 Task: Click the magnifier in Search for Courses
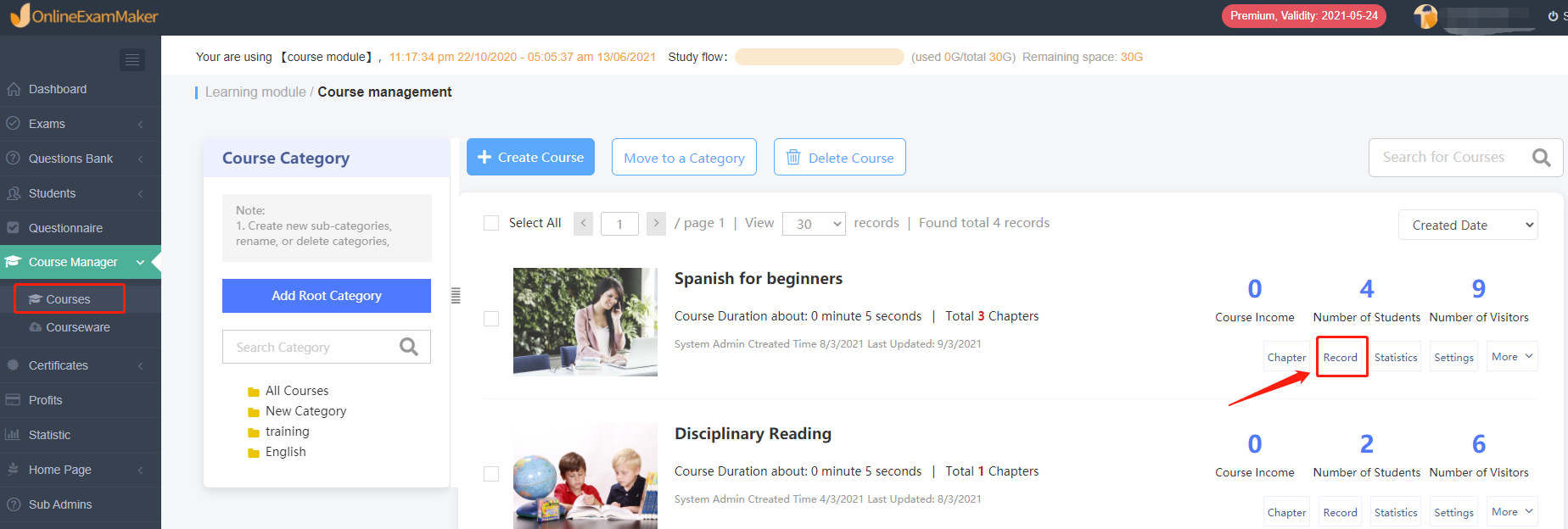1542,158
